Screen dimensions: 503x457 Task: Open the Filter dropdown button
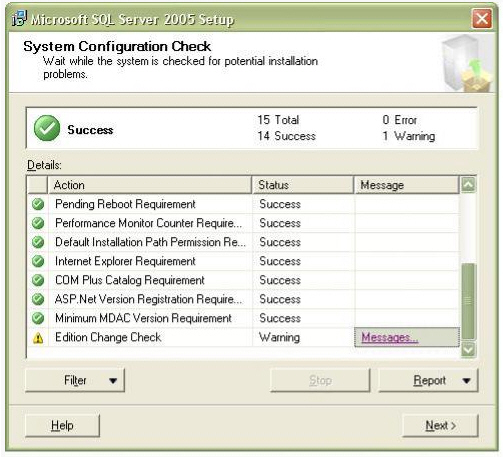coord(75,380)
